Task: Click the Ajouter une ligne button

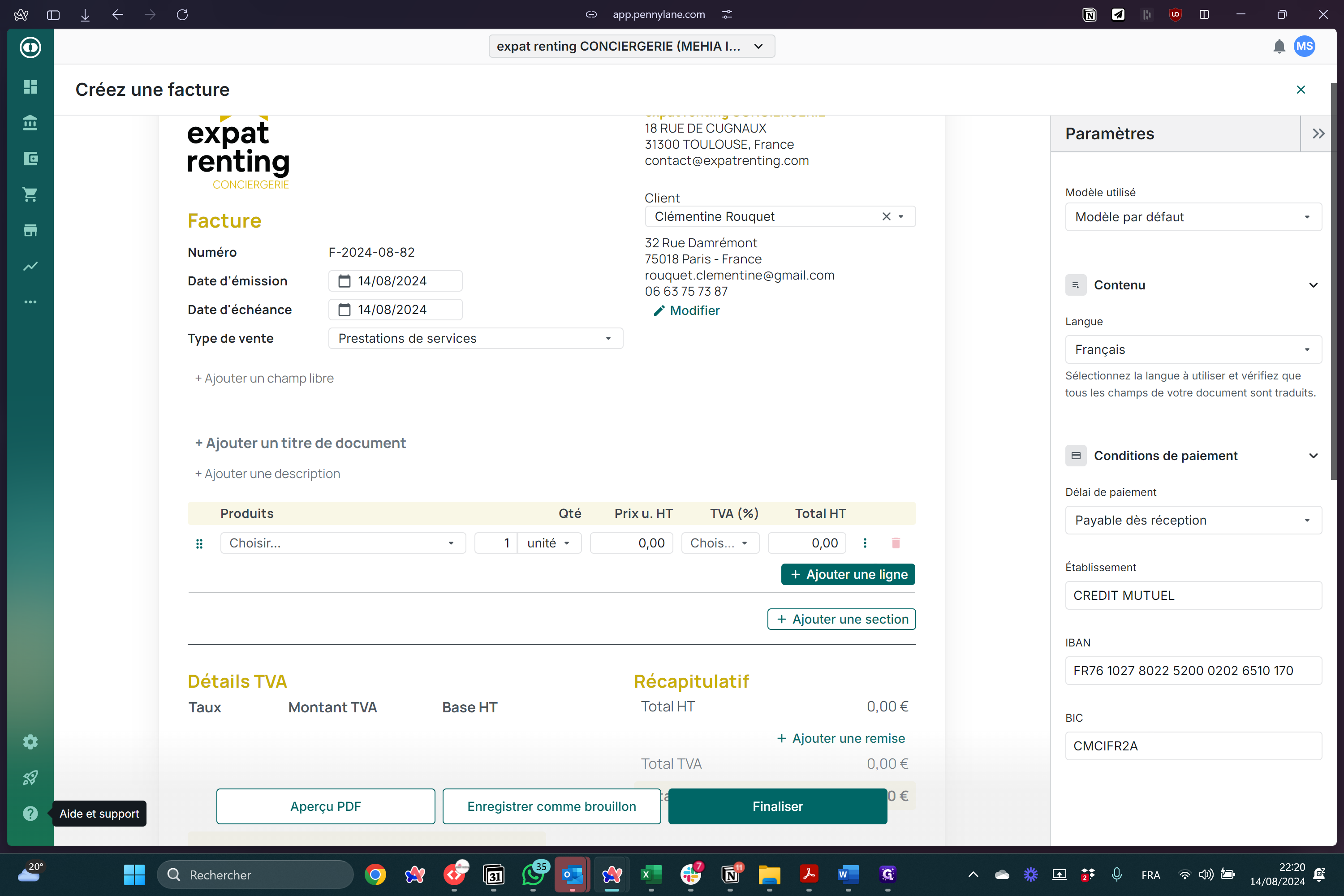Action: (x=848, y=574)
